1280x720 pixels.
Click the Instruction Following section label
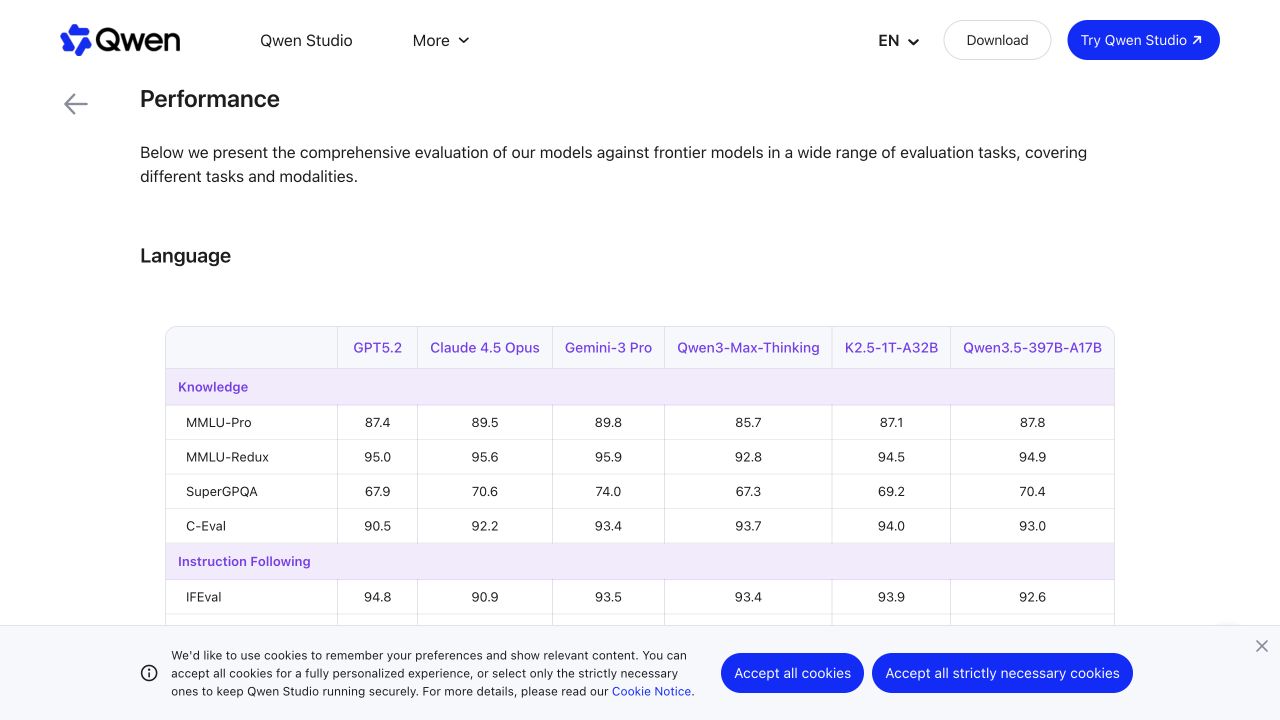[x=244, y=562]
